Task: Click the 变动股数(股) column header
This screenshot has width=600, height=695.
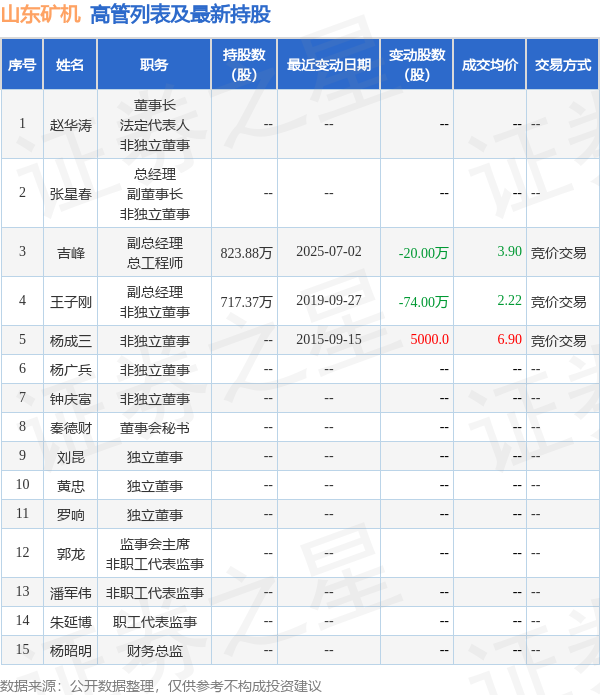Action: click(417, 65)
